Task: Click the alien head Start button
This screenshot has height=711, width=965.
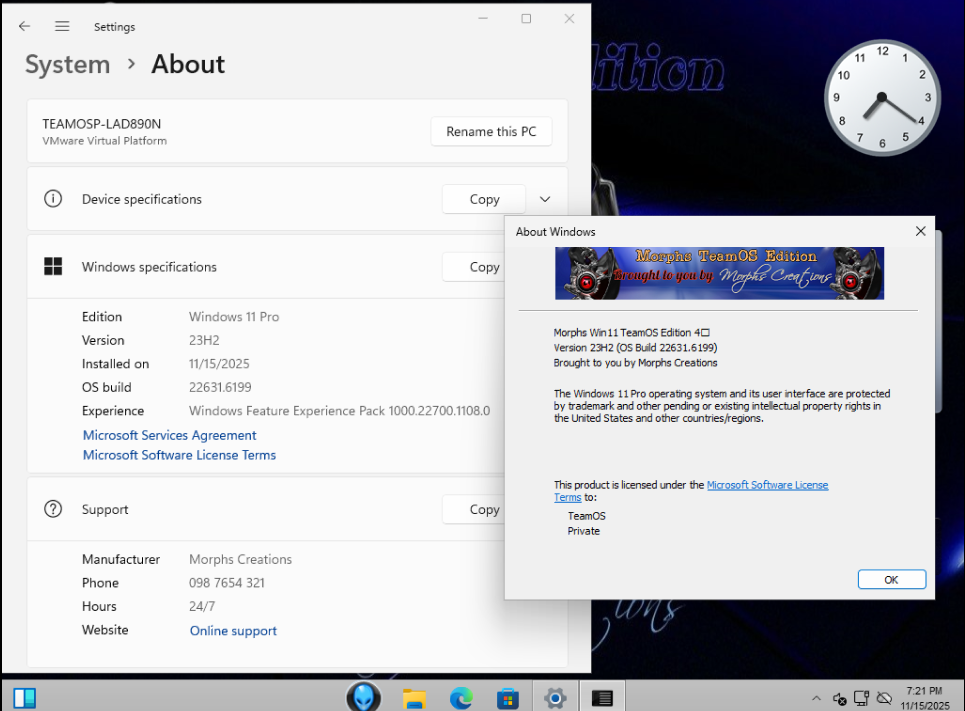Action: [x=363, y=697]
